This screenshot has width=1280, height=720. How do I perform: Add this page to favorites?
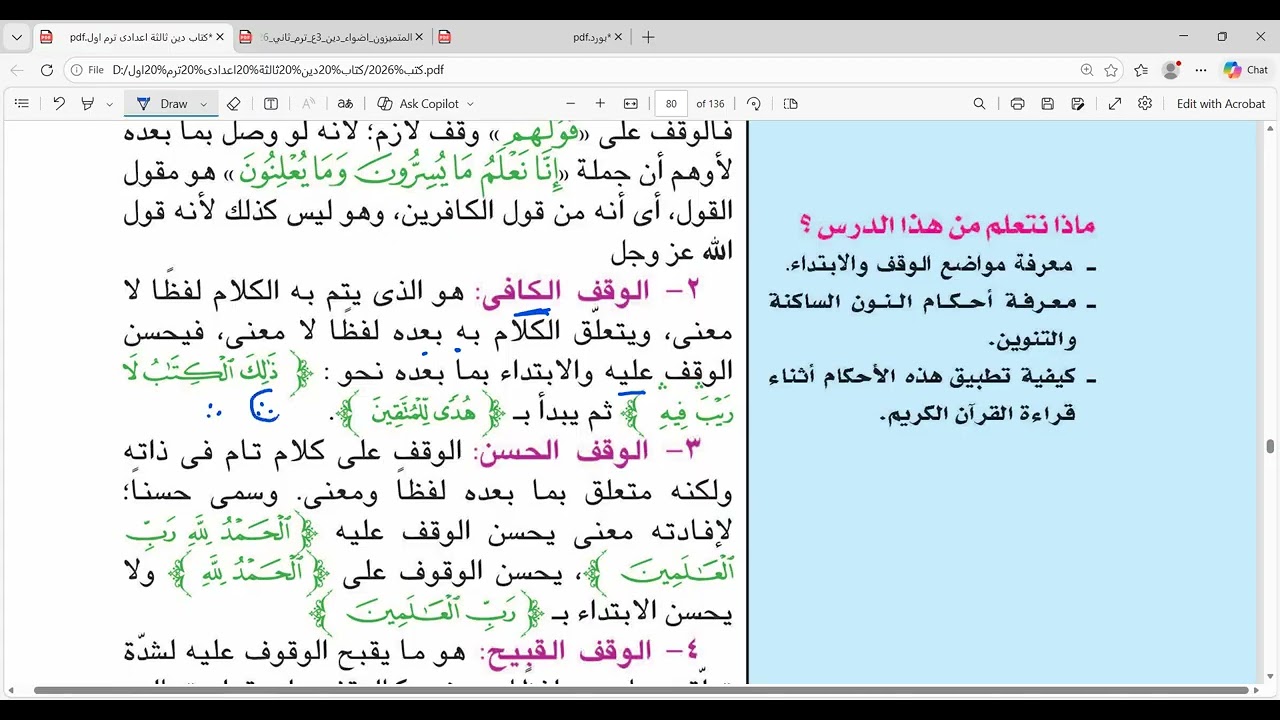[1111, 70]
